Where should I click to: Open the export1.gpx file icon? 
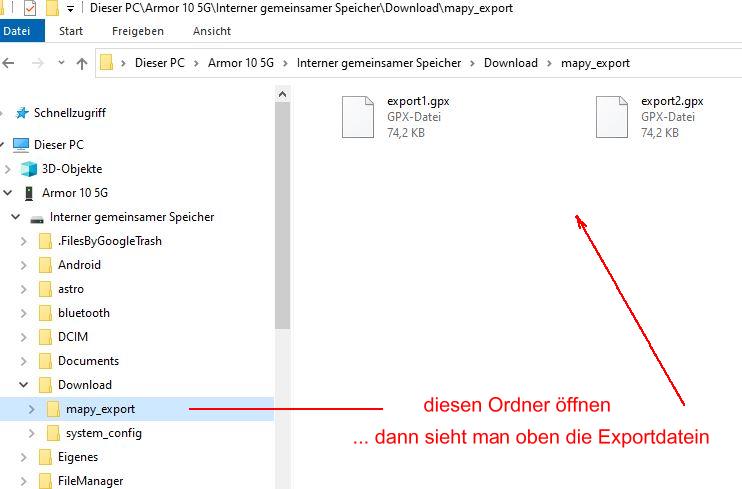(359, 116)
